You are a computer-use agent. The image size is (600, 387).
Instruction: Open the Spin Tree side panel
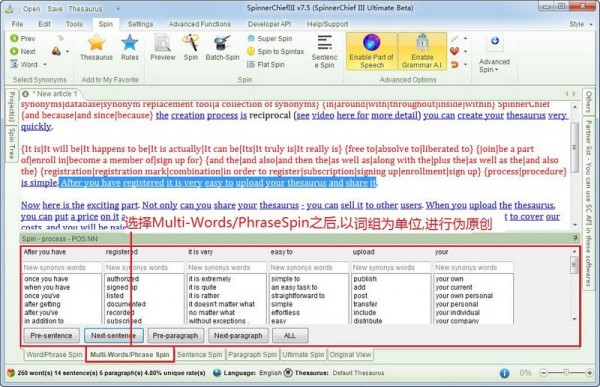click(x=11, y=144)
